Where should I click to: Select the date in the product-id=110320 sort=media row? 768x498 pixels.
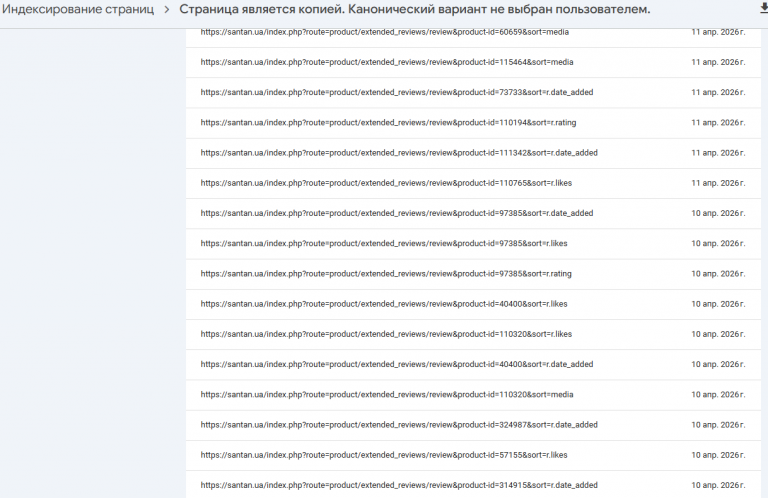[x=718, y=395]
